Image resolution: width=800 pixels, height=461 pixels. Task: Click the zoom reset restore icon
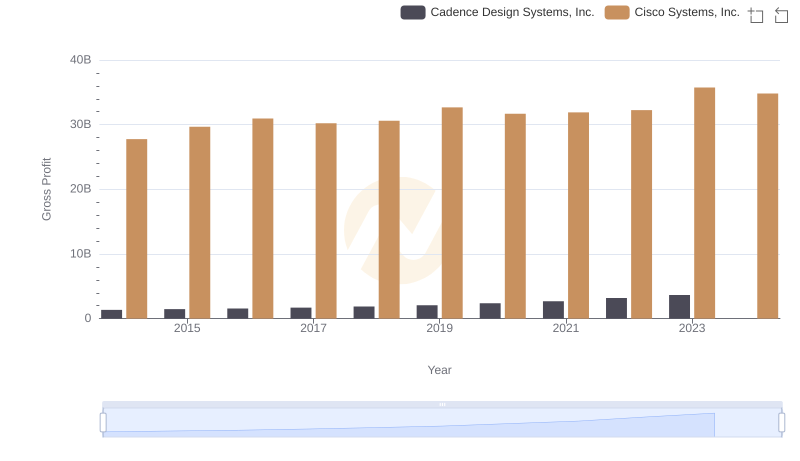(x=781, y=15)
